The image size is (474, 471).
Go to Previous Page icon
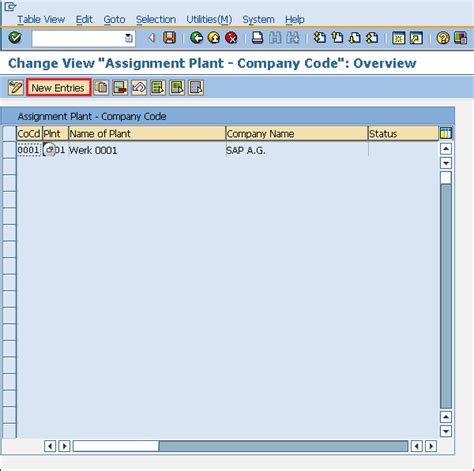[337, 38]
